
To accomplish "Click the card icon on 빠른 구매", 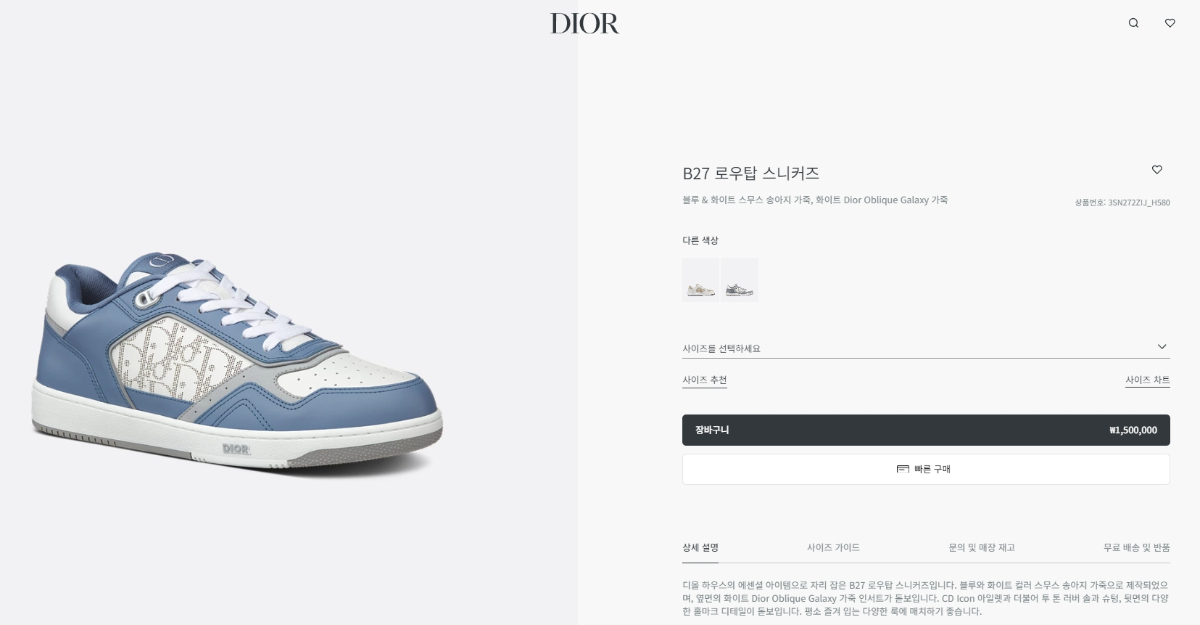I will tap(903, 469).
